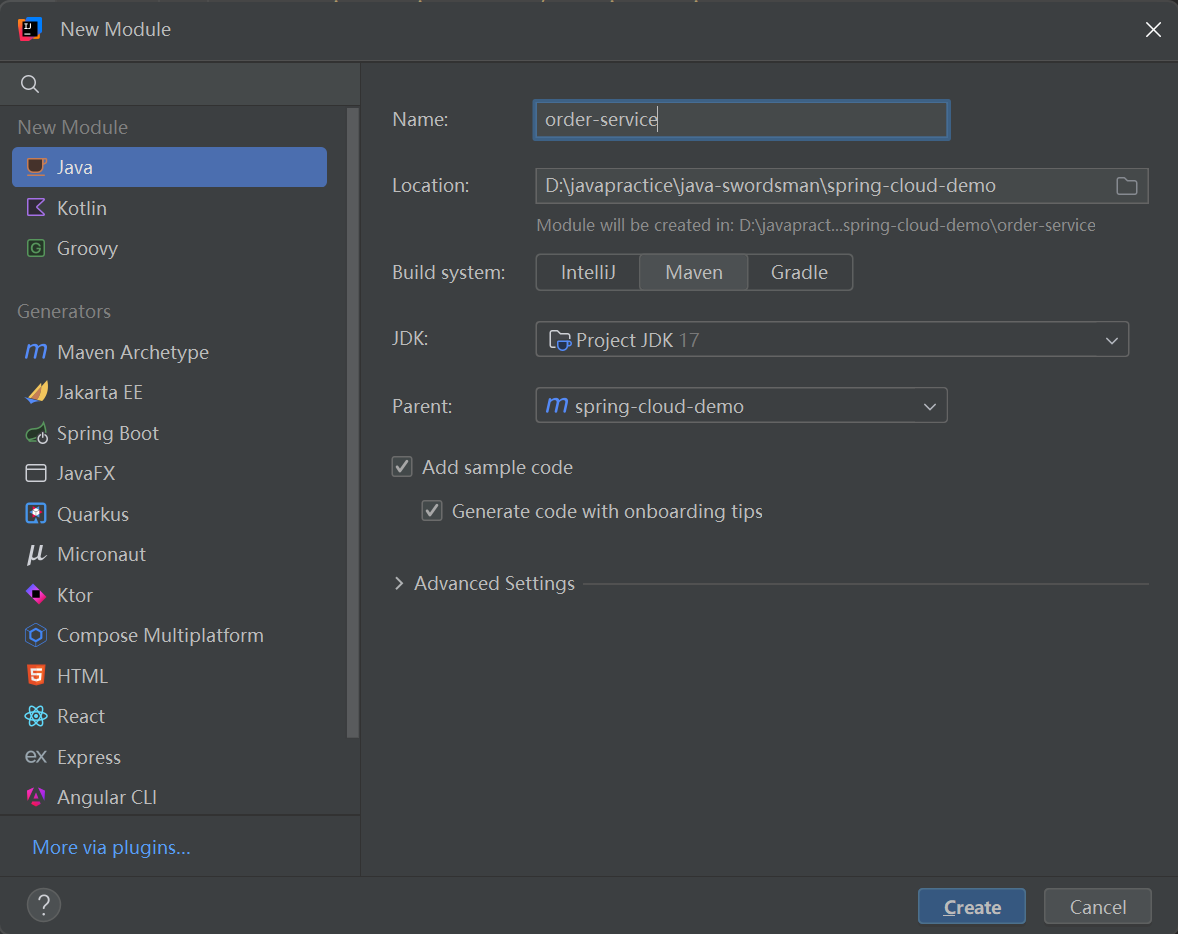Select React generator label
1178x934 pixels.
coord(81,717)
